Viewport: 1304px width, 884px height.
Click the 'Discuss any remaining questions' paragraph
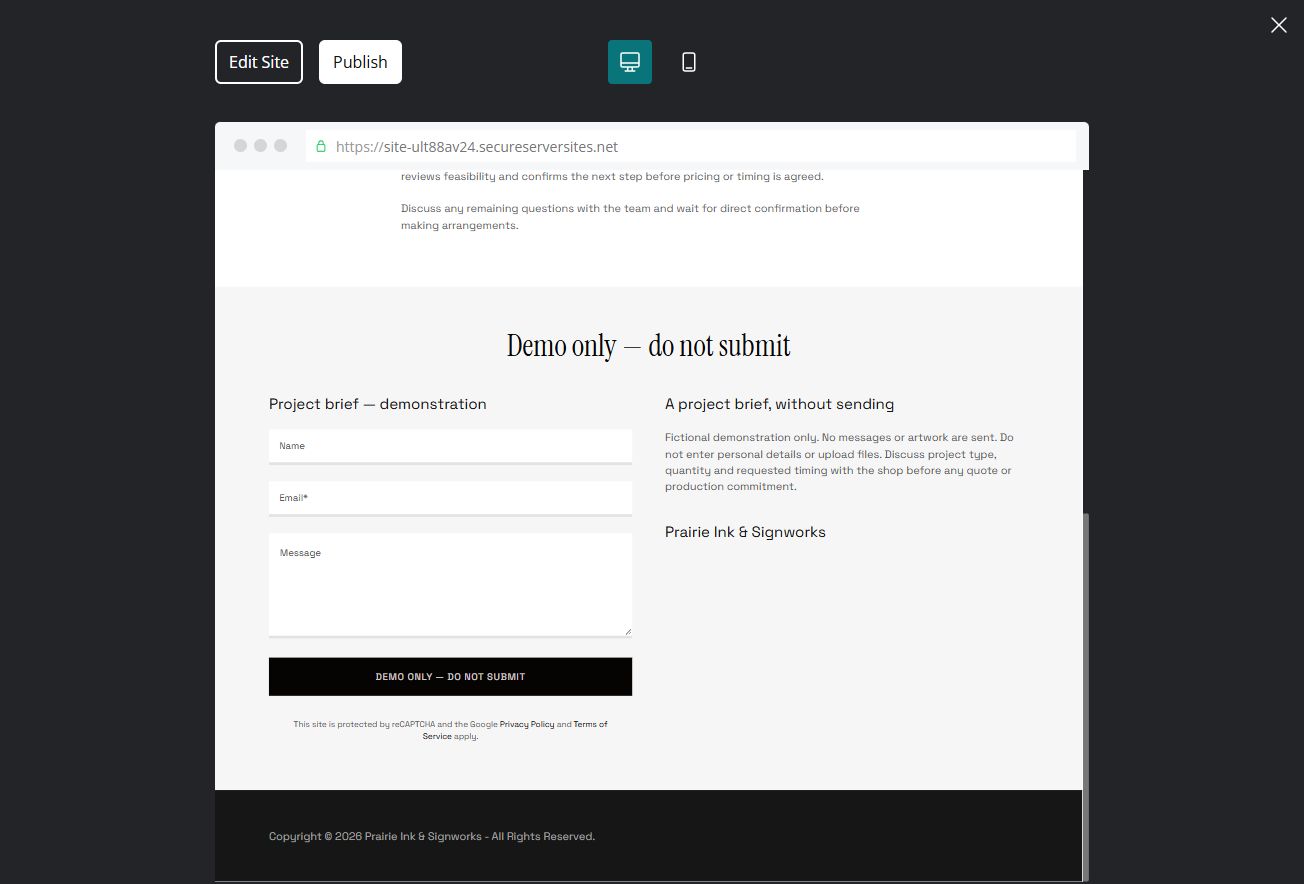[631, 217]
